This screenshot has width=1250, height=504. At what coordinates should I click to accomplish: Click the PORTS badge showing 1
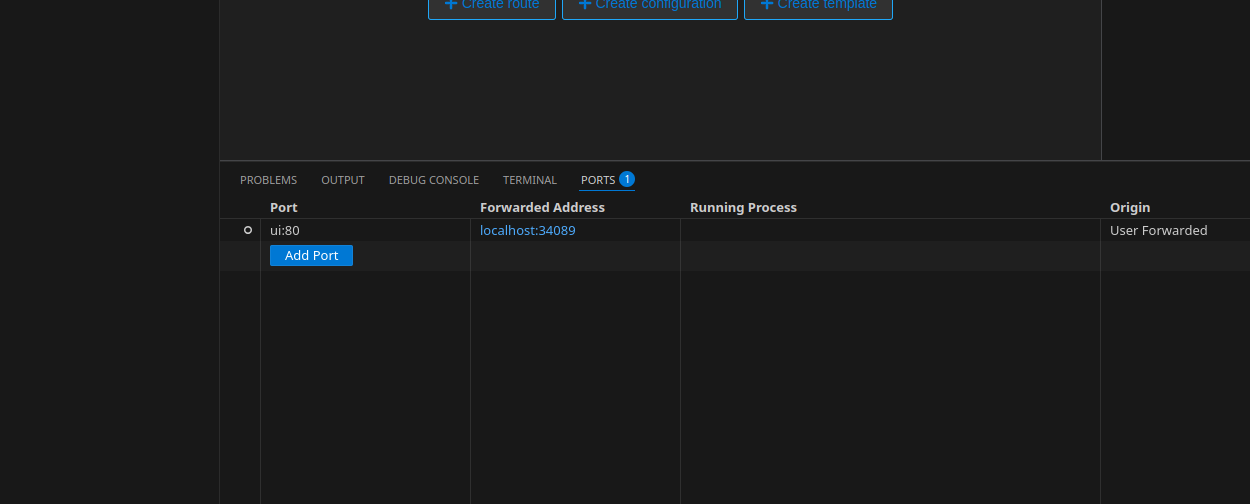(627, 179)
